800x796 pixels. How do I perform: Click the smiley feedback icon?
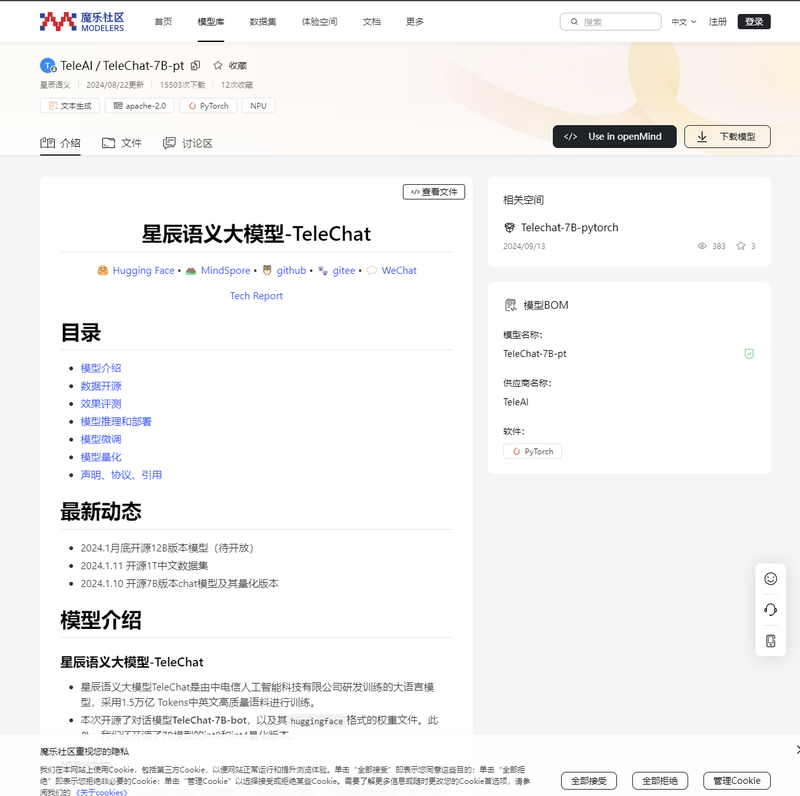point(770,578)
